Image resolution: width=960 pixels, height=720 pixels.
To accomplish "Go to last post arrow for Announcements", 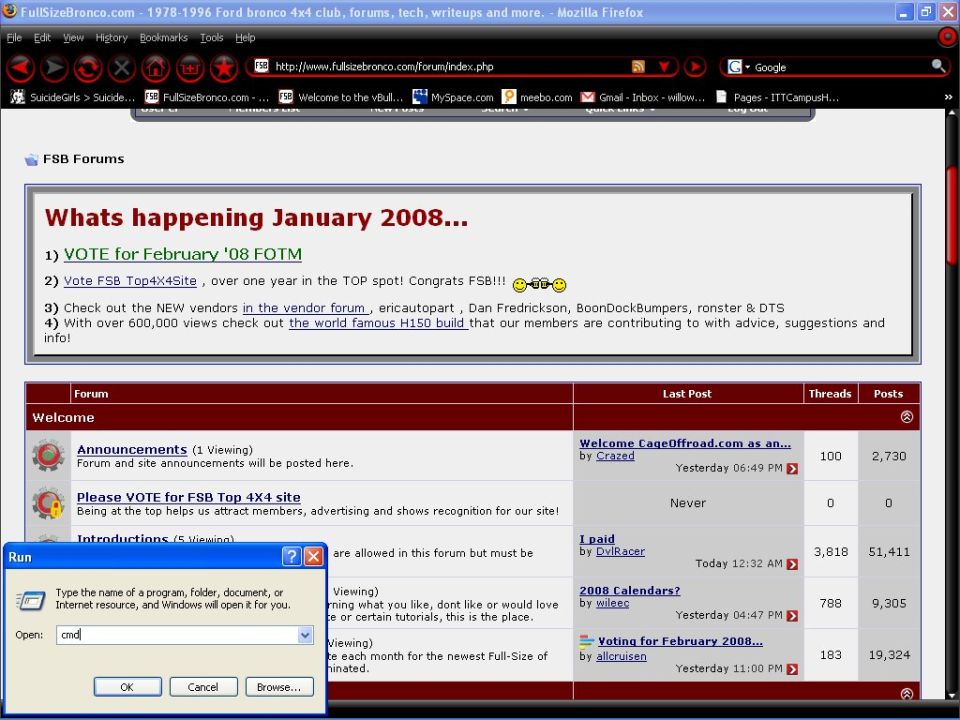I will [x=792, y=468].
